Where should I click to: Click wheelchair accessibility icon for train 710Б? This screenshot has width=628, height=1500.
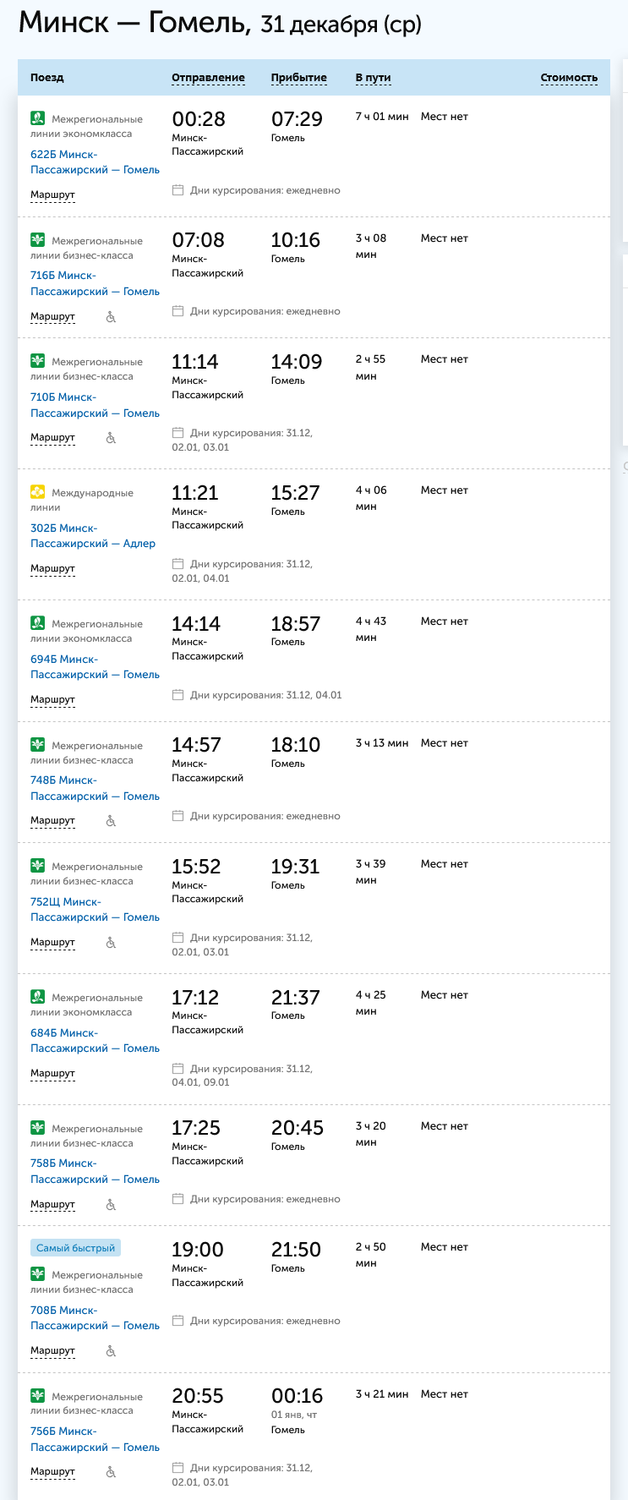pyautogui.click(x=111, y=438)
